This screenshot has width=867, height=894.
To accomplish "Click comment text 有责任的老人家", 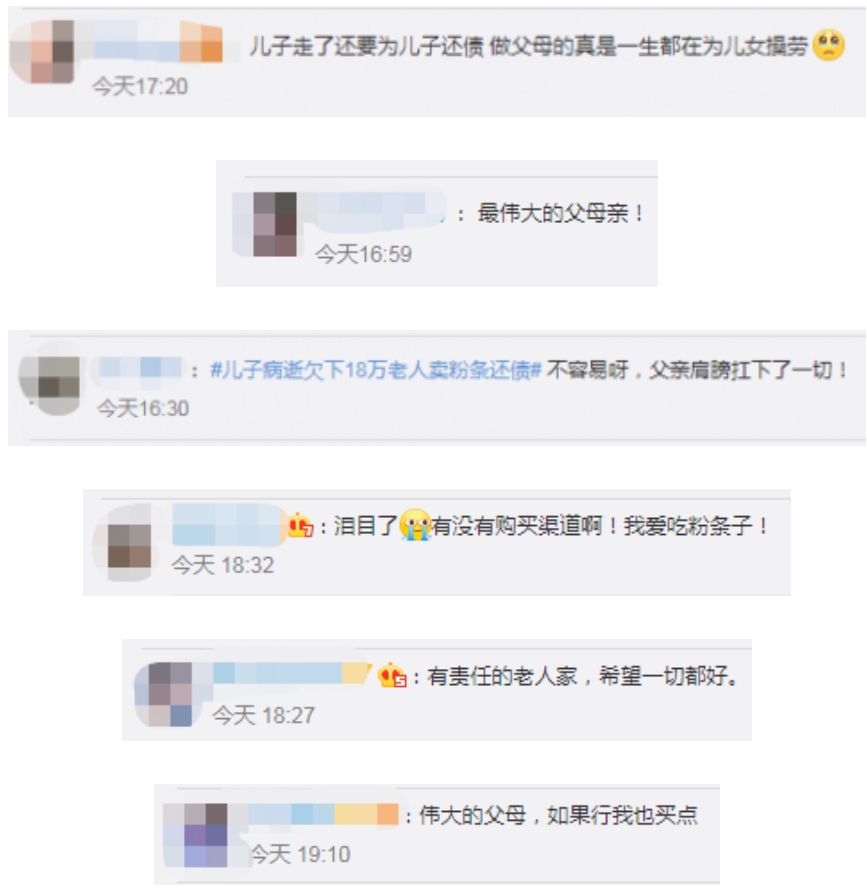I will point(502,677).
